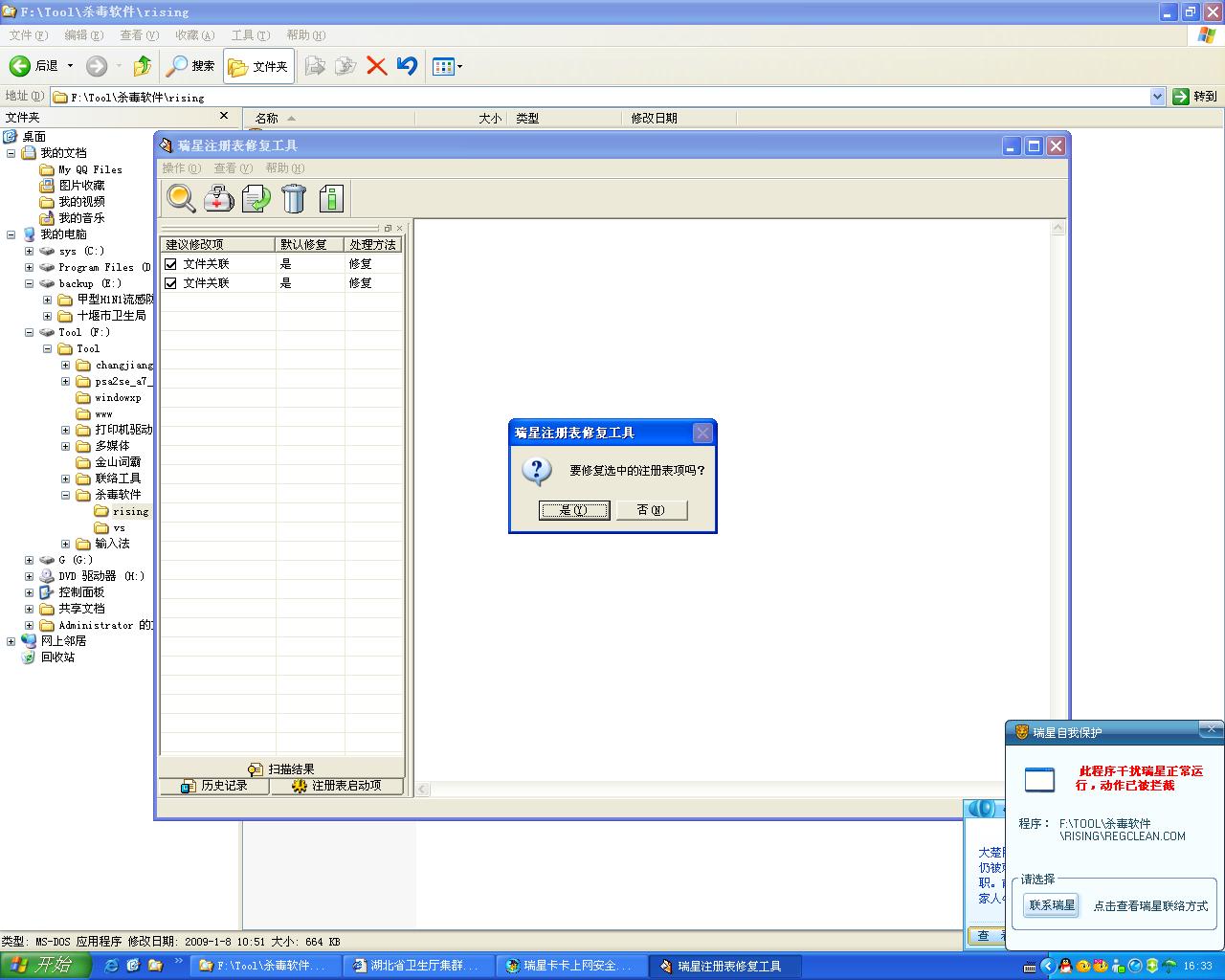1225x980 pixels.
Task: Click the trash can icon in the repair tool
Action: tap(294, 198)
